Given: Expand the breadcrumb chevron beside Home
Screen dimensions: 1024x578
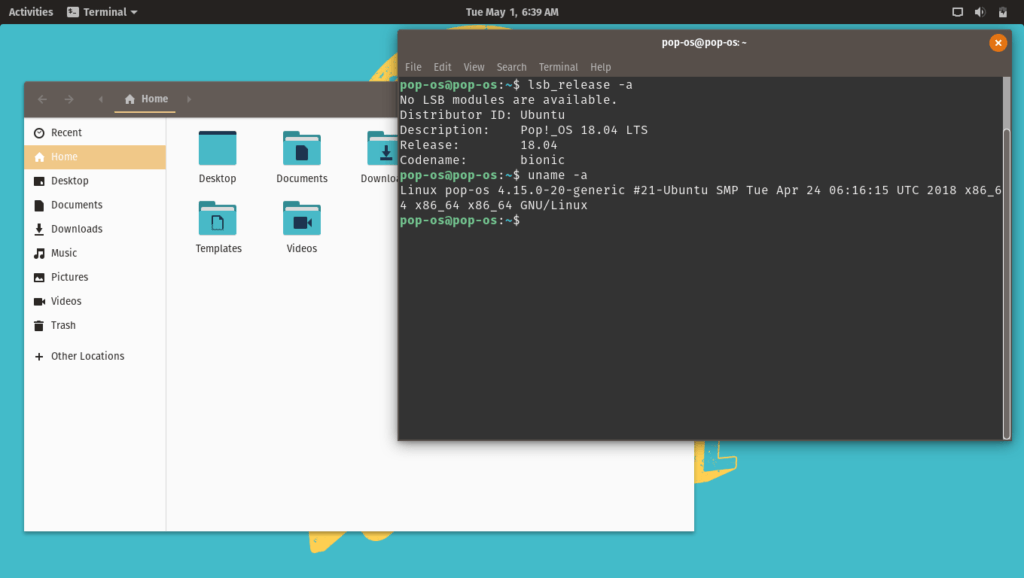Looking at the screenshot, I should coord(101,99).
